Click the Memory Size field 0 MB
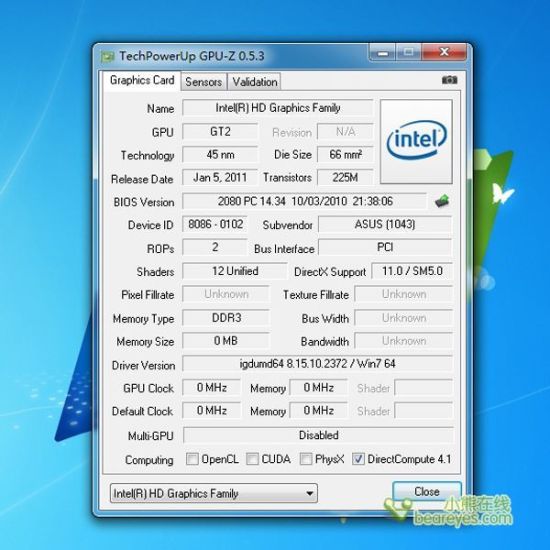Viewport: 550px width, 550px height. click(x=226, y=341)
